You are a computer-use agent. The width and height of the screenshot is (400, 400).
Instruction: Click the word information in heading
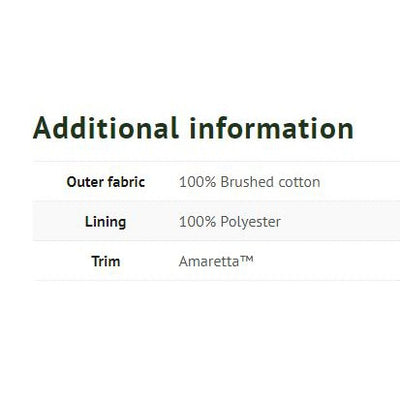(x=272, y=128)
